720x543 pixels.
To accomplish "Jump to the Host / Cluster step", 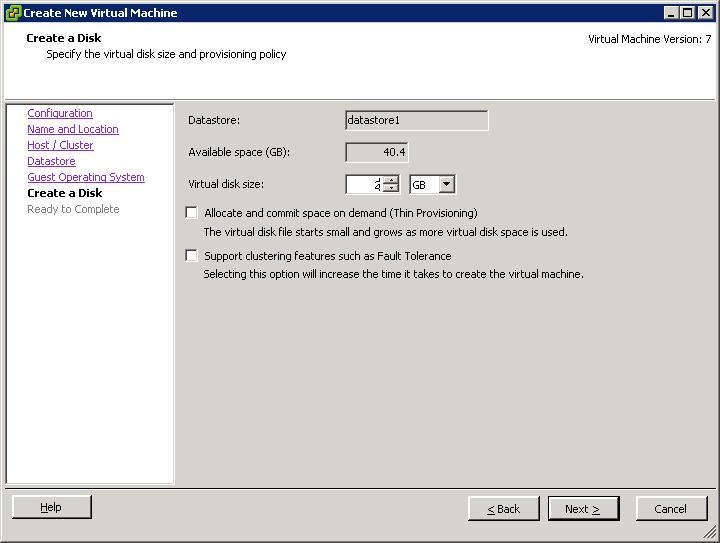I will coord(60,145).
